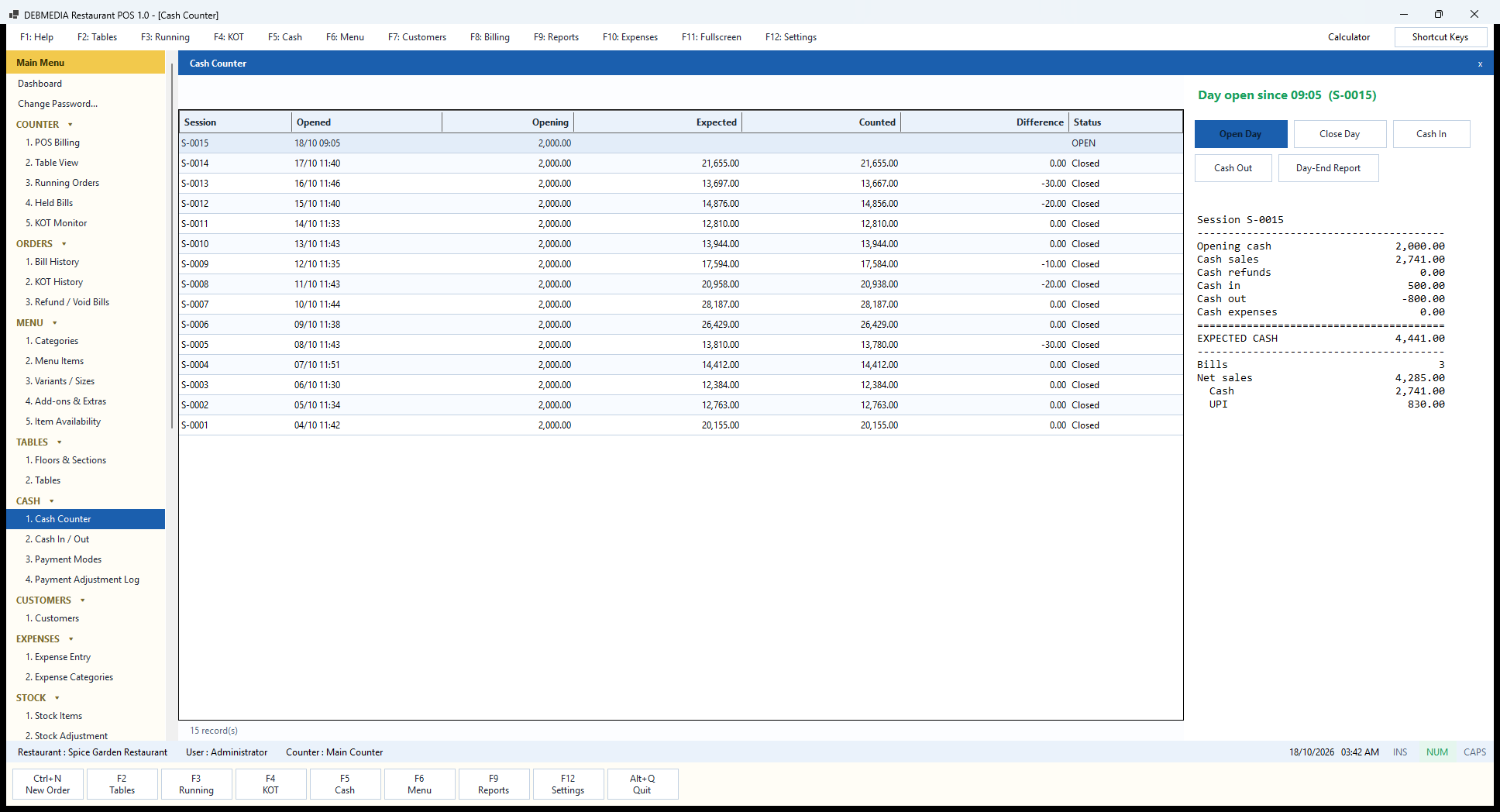1500x812 pixels.
Task: Click the sidebar vertical scrollbar
Action: [x=171, y=246]
